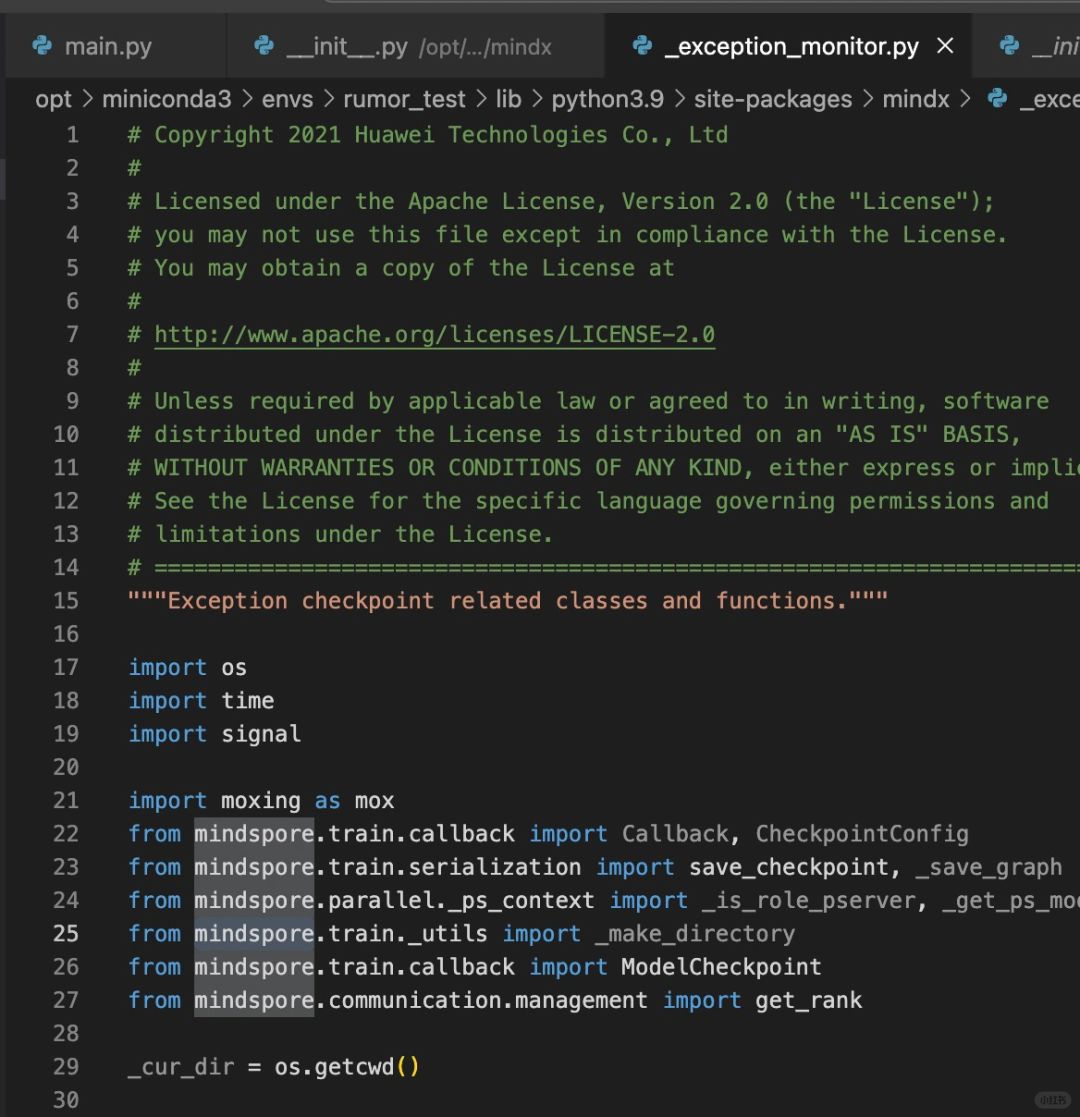The height and width of the screenshot is (1117, 1080).
Task: Open the envs breadcrumb segment
Action: pyautogui.click(x=288, y=99)
